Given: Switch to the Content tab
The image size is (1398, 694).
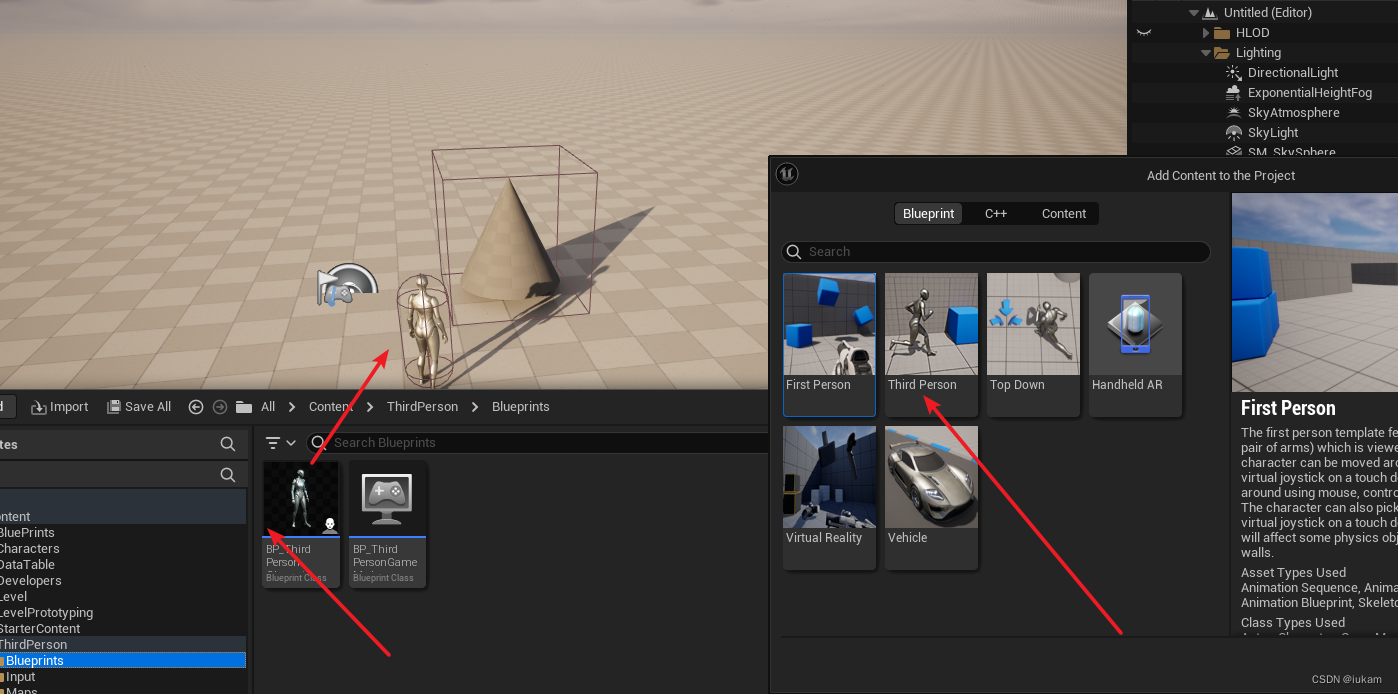Looking at the screenshot, I should (1064, 213).
